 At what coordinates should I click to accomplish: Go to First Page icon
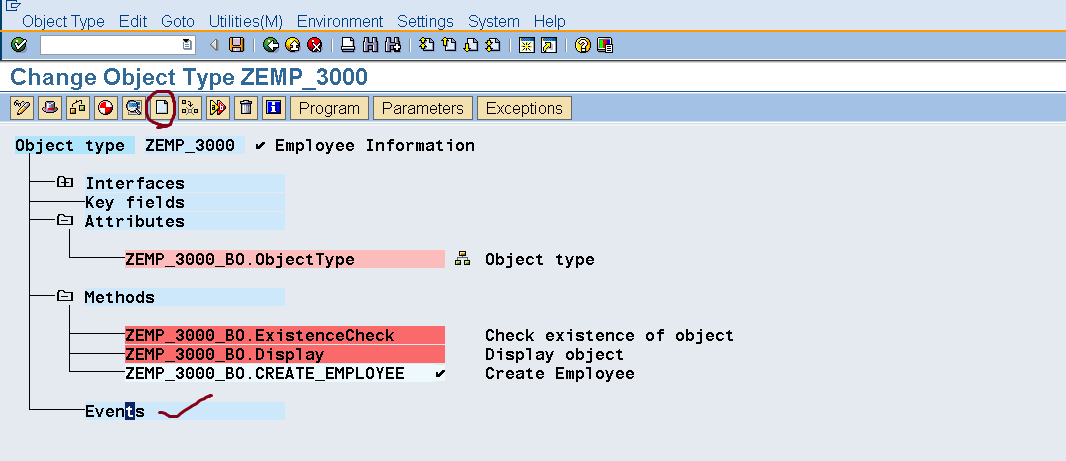(x=426, y=46)
